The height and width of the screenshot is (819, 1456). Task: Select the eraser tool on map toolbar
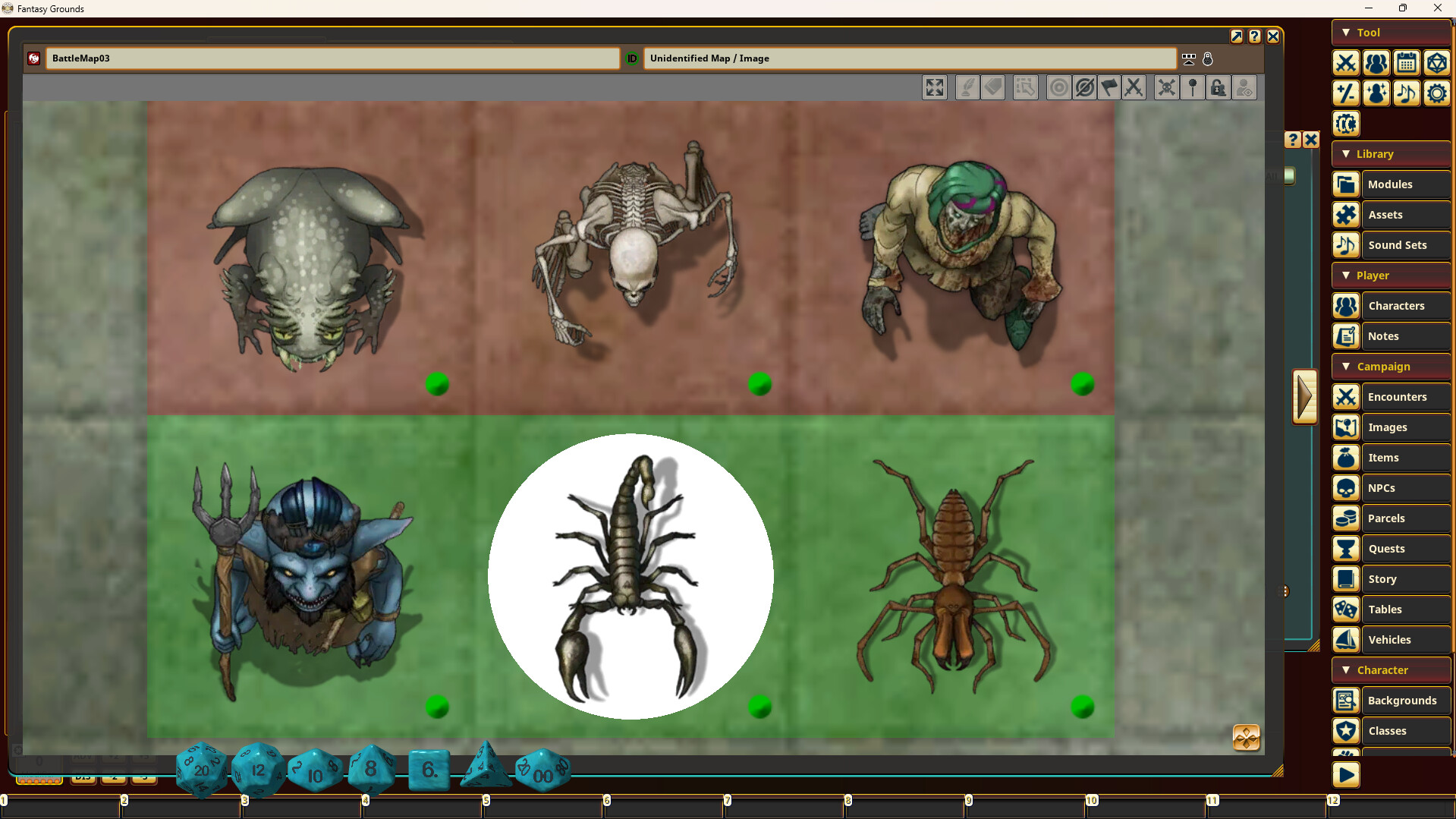tap(993, 88)
